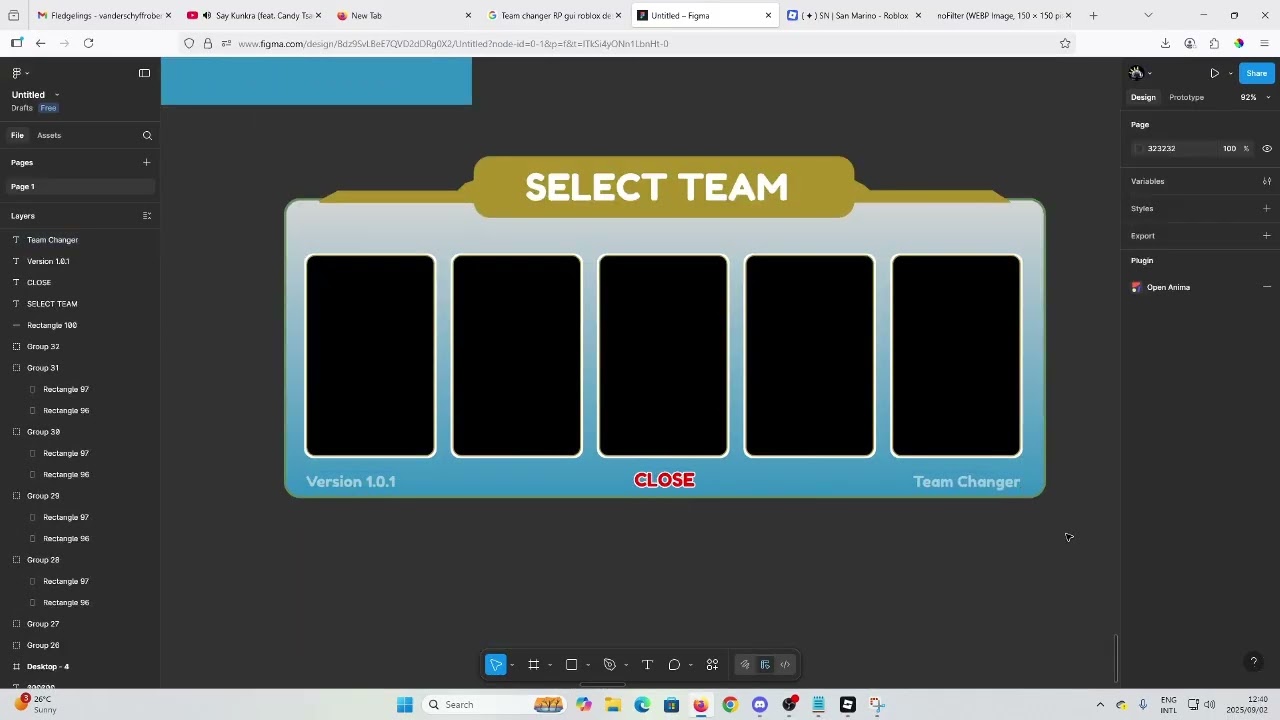Open help question mark button
Image resolution: width=1280 pixels, height=720 pixels.
tap(1253, 662)
